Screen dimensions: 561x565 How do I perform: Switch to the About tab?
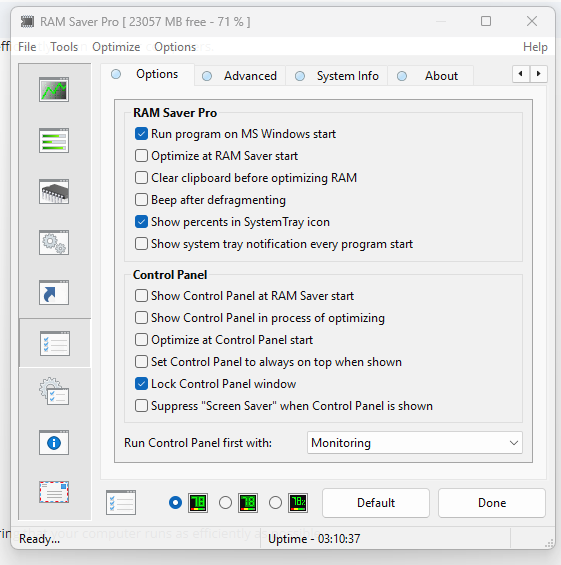tap(431, 76)
